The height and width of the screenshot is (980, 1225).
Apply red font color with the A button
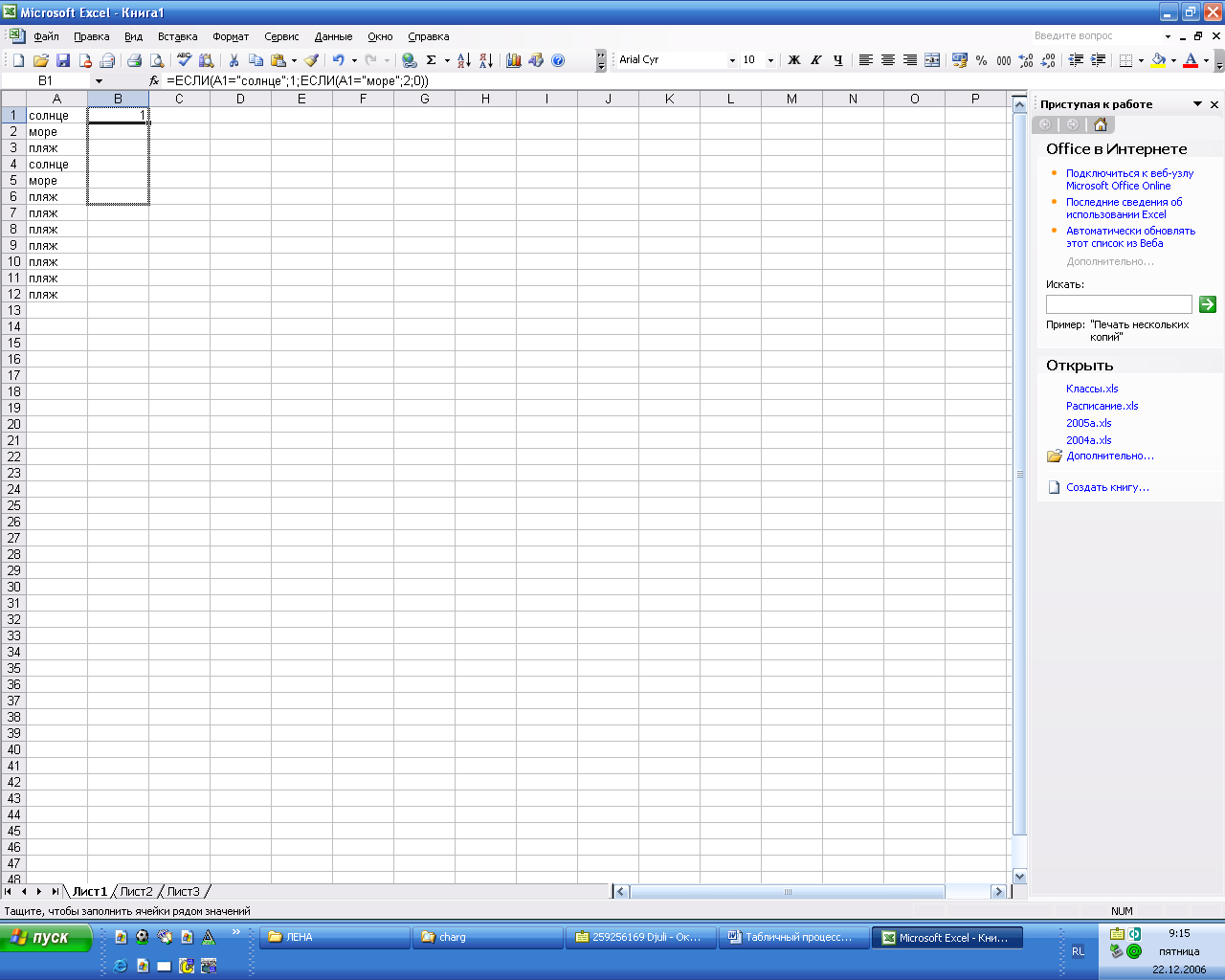pyautogui.click(x=1191, y=60)
